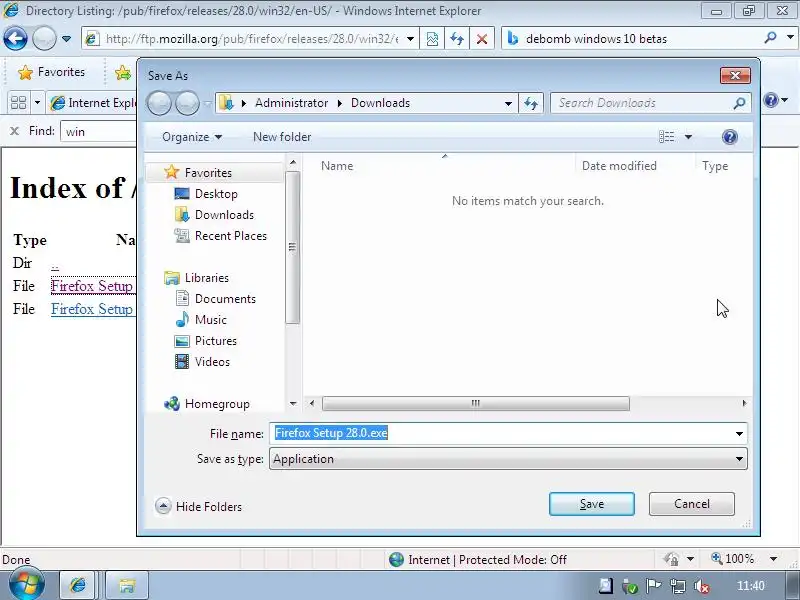Open Internet Explorer recent pages dropdown

(66, 39)
